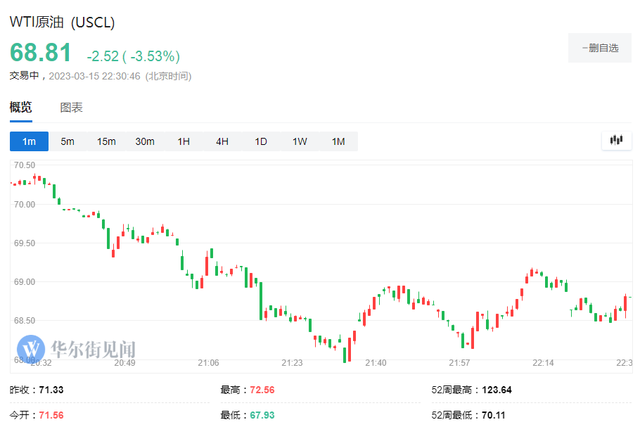
Task: Click the WTI原油 (USCL) title
Action: click(x=62, y=20)
